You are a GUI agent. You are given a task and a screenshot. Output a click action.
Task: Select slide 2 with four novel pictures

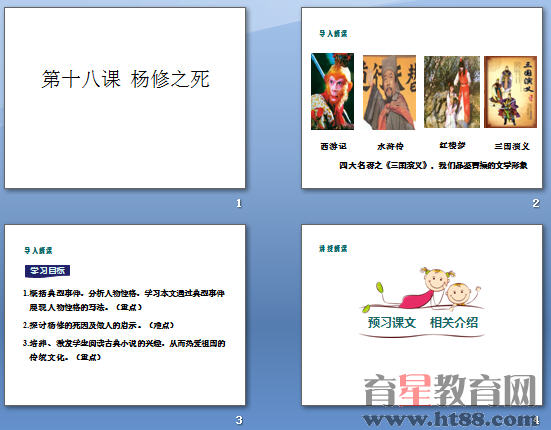(x=422, y=98)
